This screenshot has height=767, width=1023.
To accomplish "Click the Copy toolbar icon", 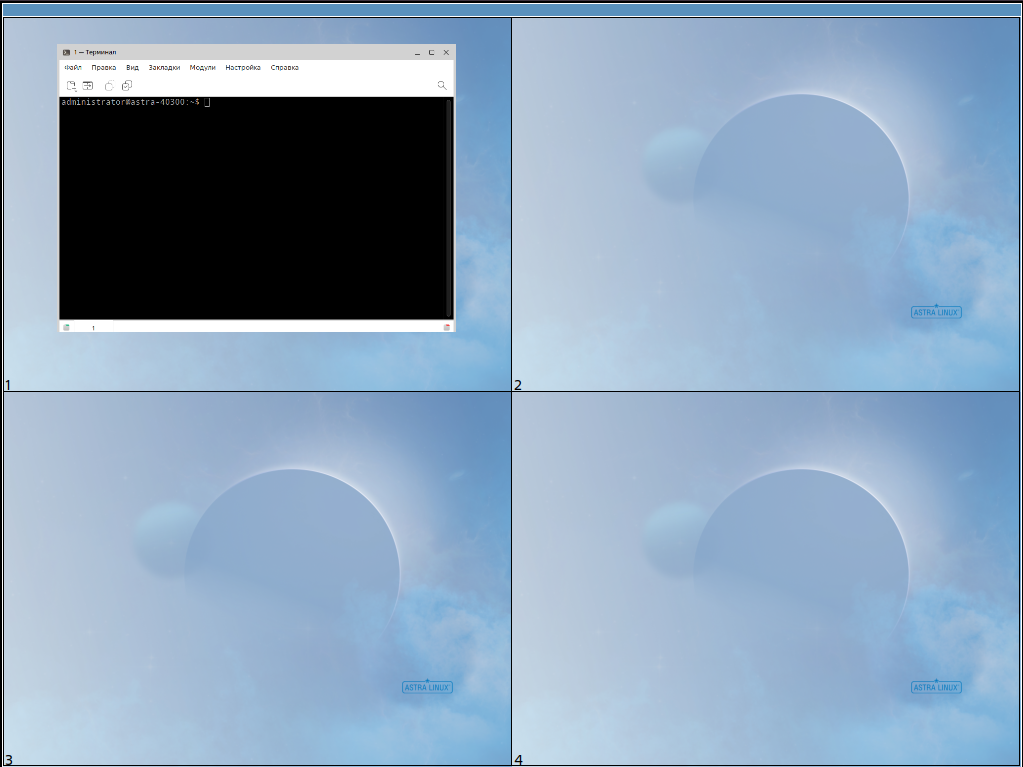I will pyautogui.click(x=109, y=86).
